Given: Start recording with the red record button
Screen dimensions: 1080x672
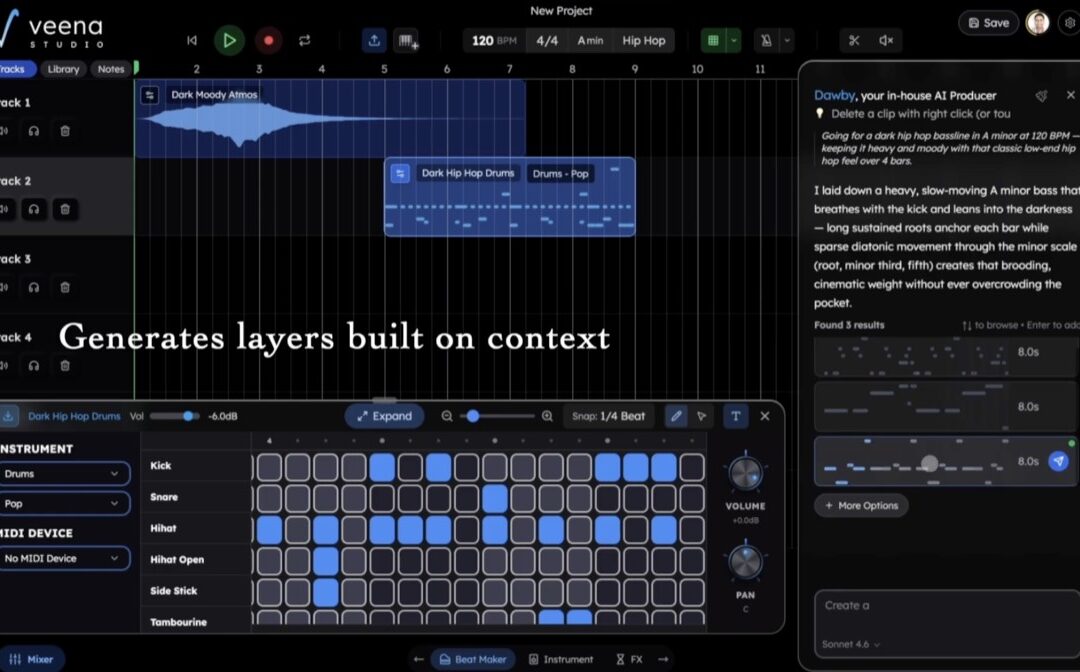Looking at the screenshot, I should 269,41.
